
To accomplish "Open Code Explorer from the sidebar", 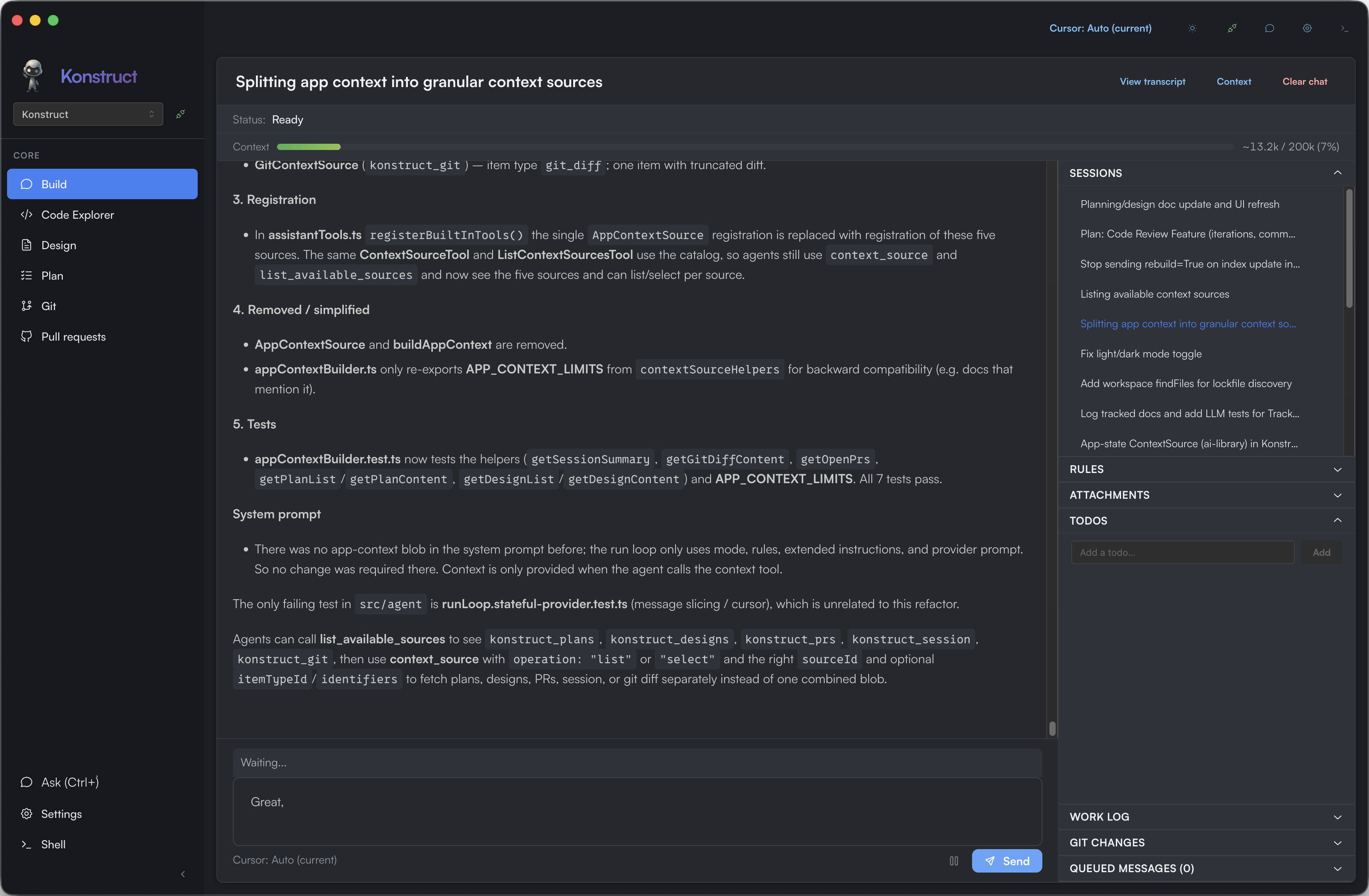I will pyautogui.click(x=78, y=214).
